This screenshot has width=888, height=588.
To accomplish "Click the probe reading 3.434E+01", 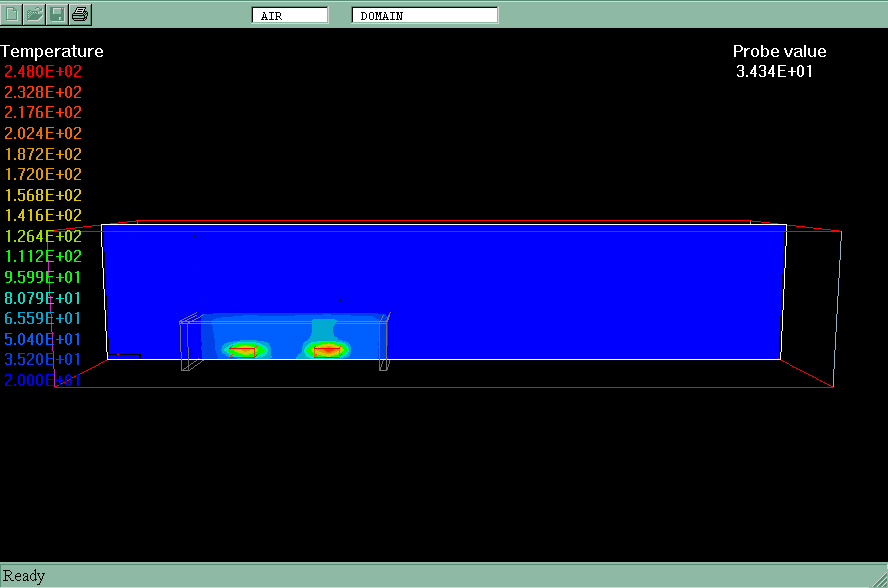I will (773, 72).
